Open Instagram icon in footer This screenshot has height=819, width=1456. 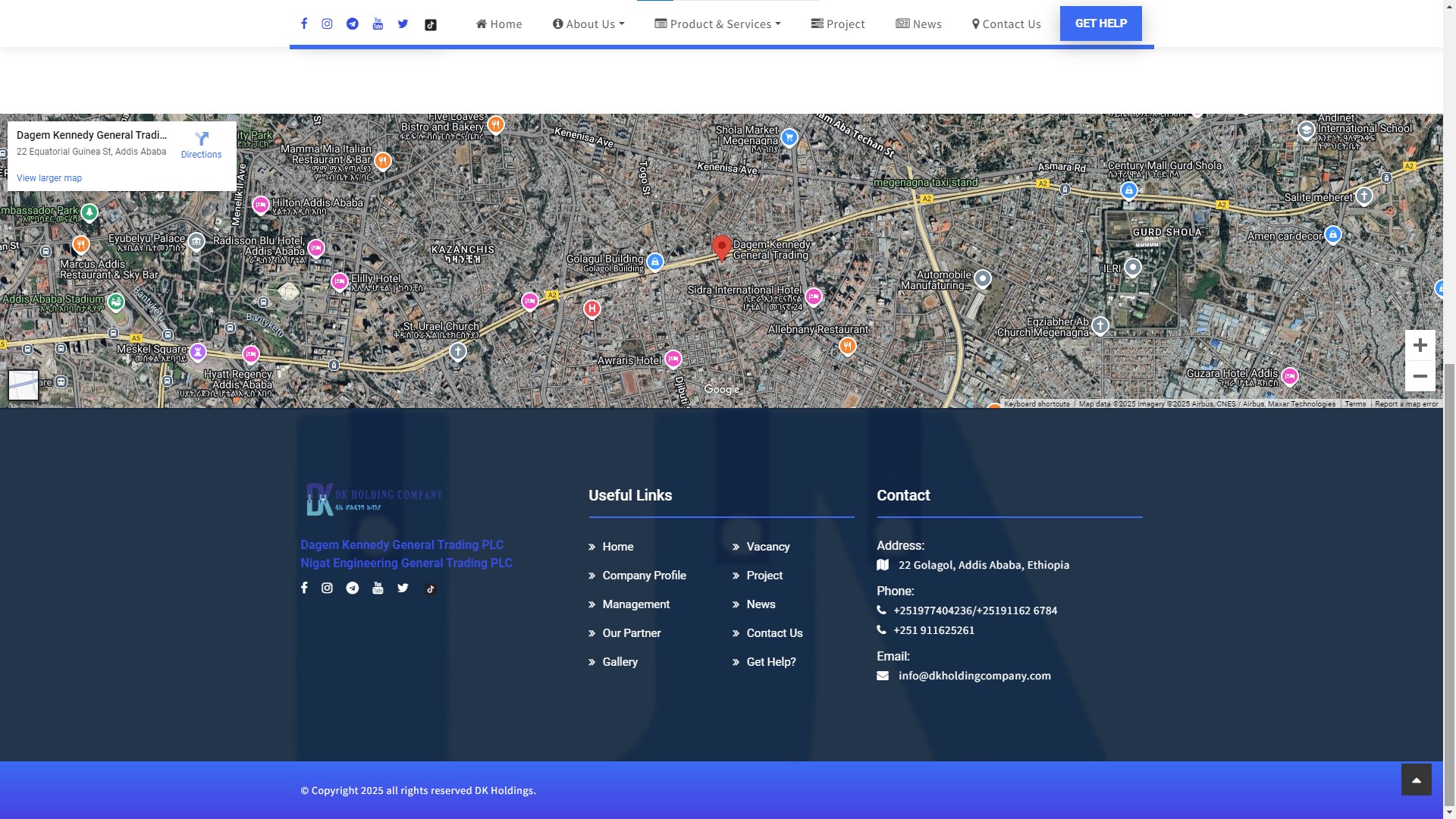coord(327,588)
